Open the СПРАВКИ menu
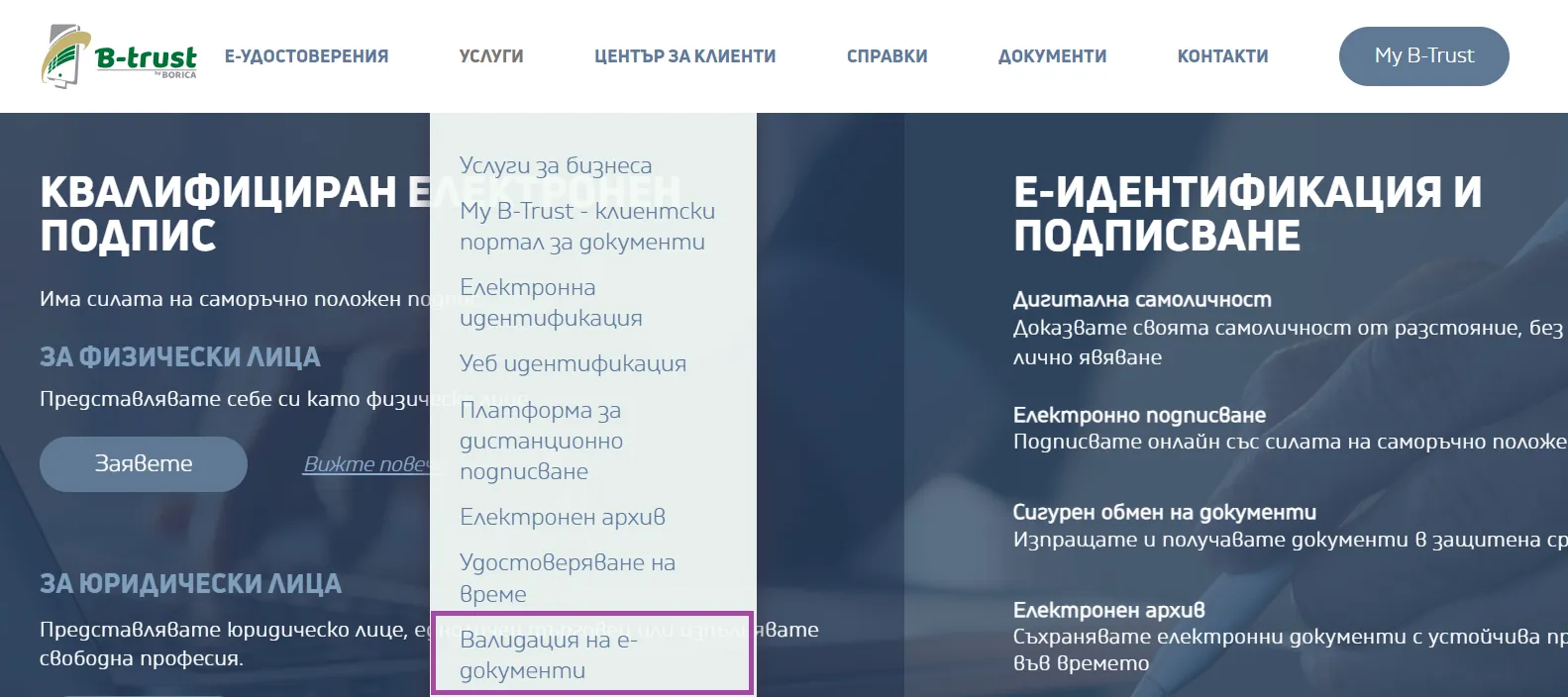The image size is (1568, 697). click(x=887, y=56)
